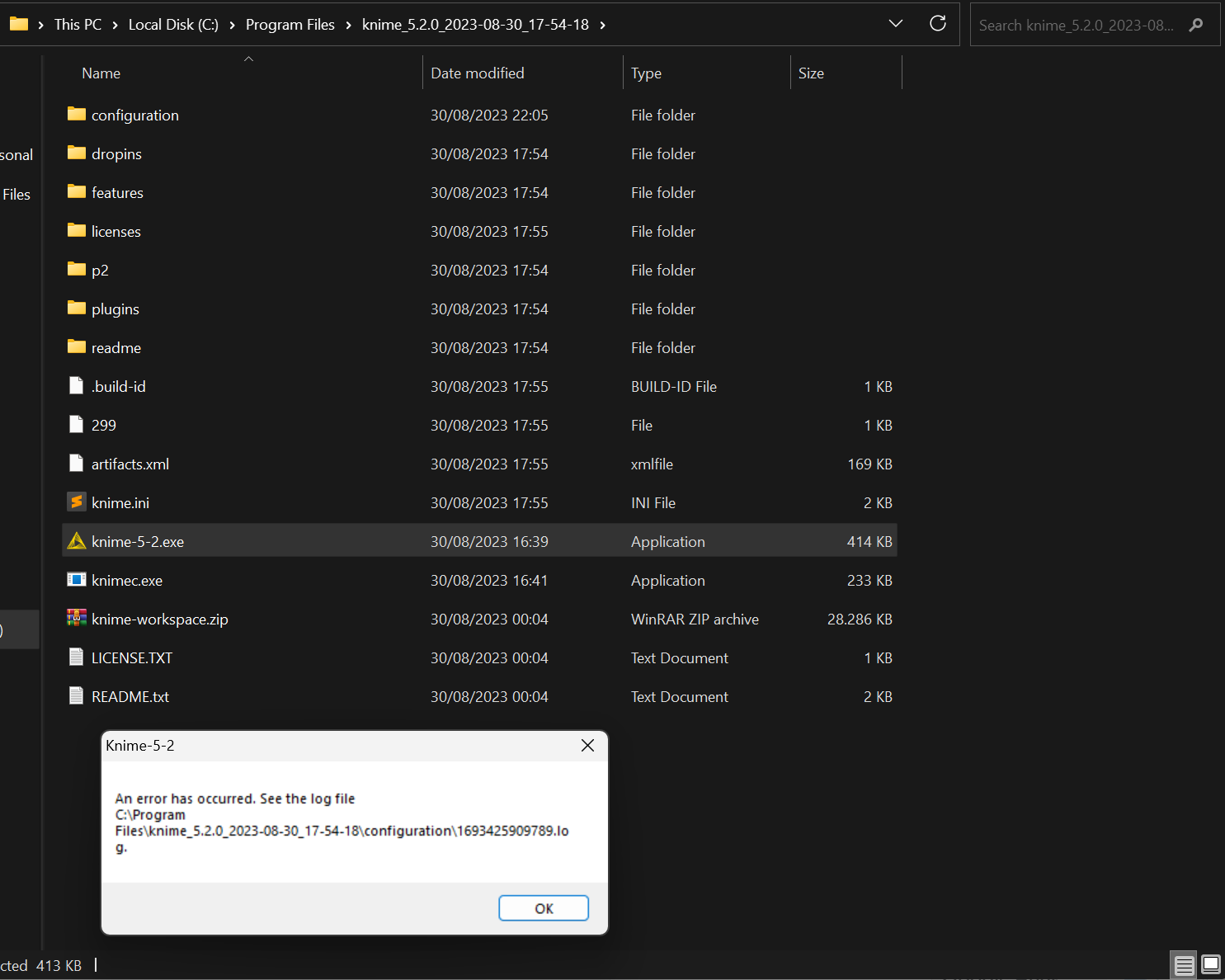
Task: Go to Local Disk (C:) breadcrumb
Action: (174, 25)
